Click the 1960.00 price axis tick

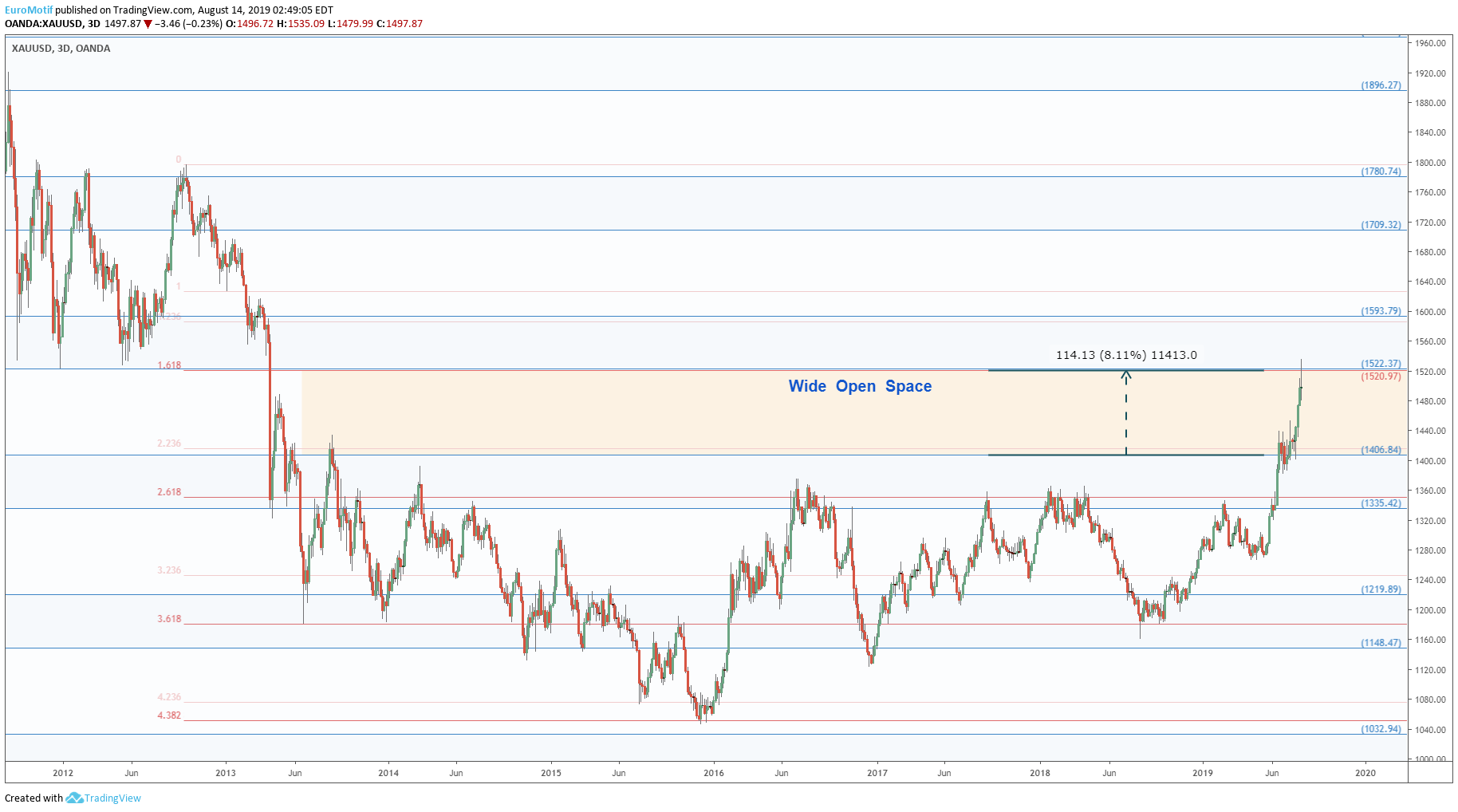click(1430, 43)
